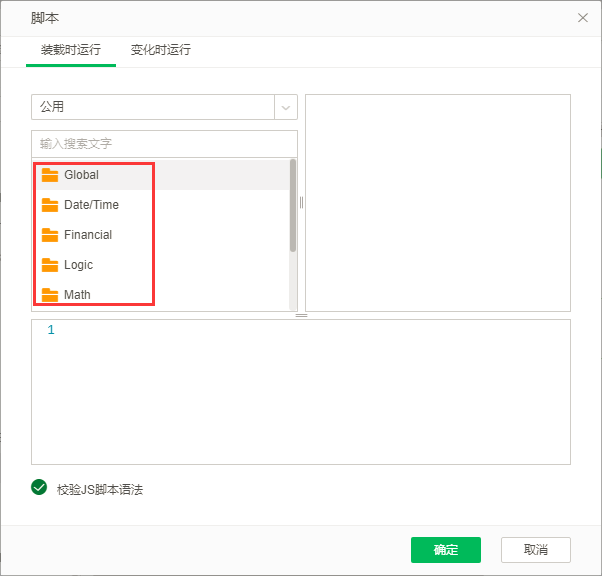The width and height of the screenshot is (602, 576).
Task: Cancel with the 取消 button
Action: [536, 550]
